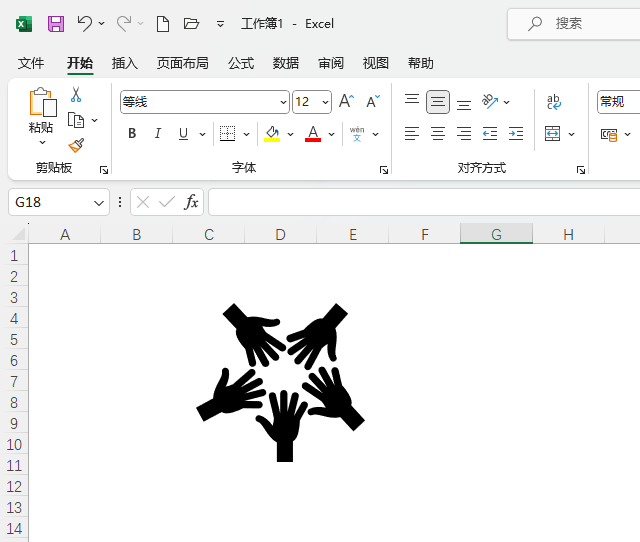Click the search box 搜索
The height and width of the screenshot is (542, 640).
coord(574,24)
